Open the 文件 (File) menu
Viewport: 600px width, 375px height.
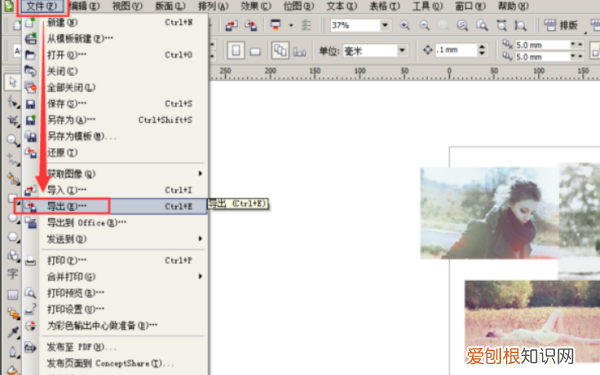42,6
